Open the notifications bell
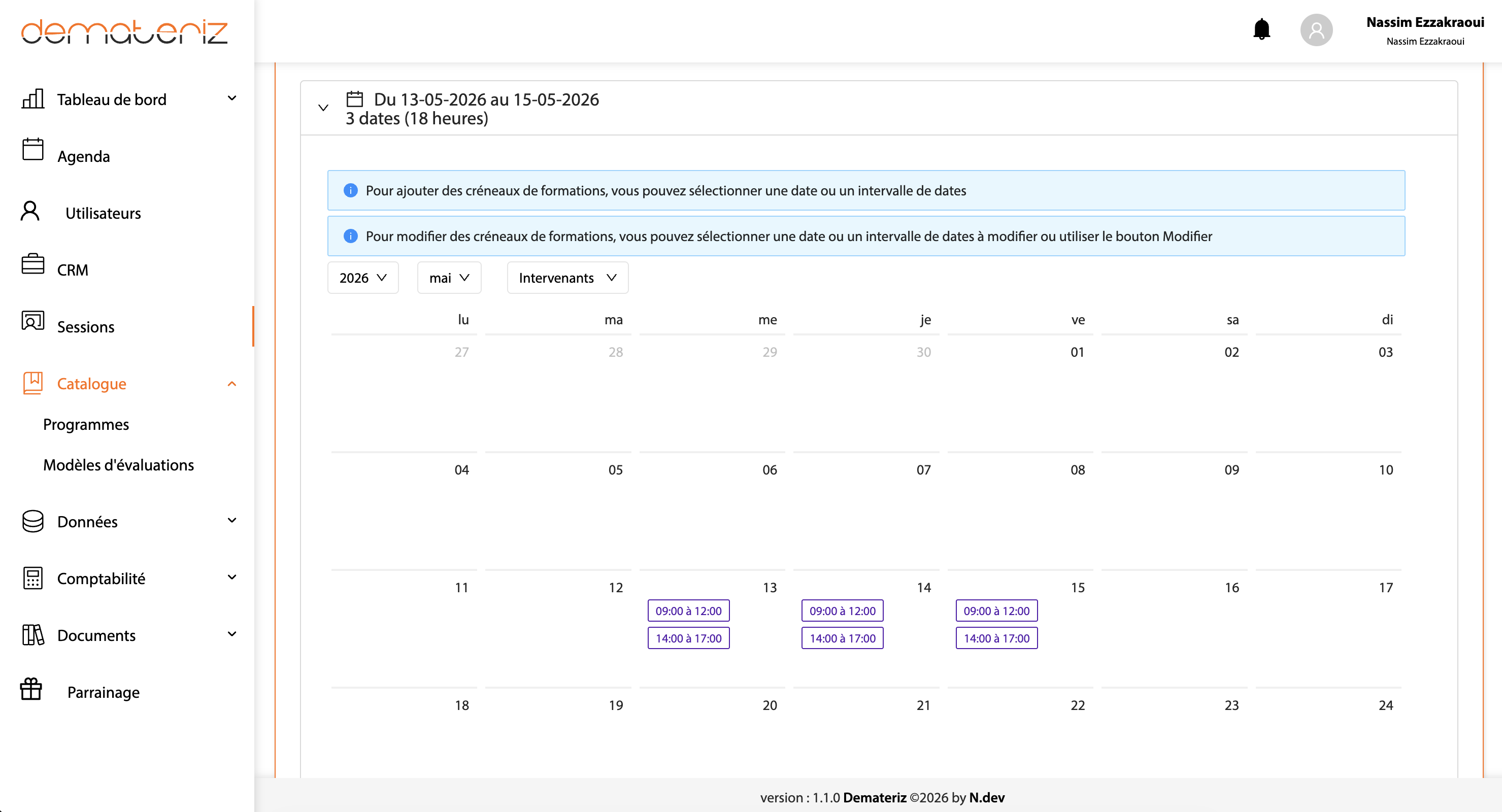This screenshot has height=812, width=1502. point(1261,29)
